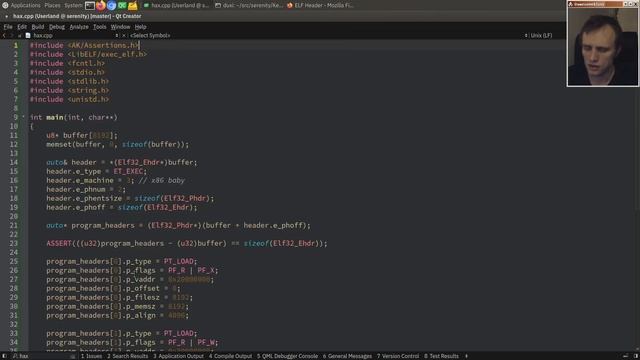The image size is (640, 360).
Task: Open the Help menu
Action: click(x=140, y=27)
